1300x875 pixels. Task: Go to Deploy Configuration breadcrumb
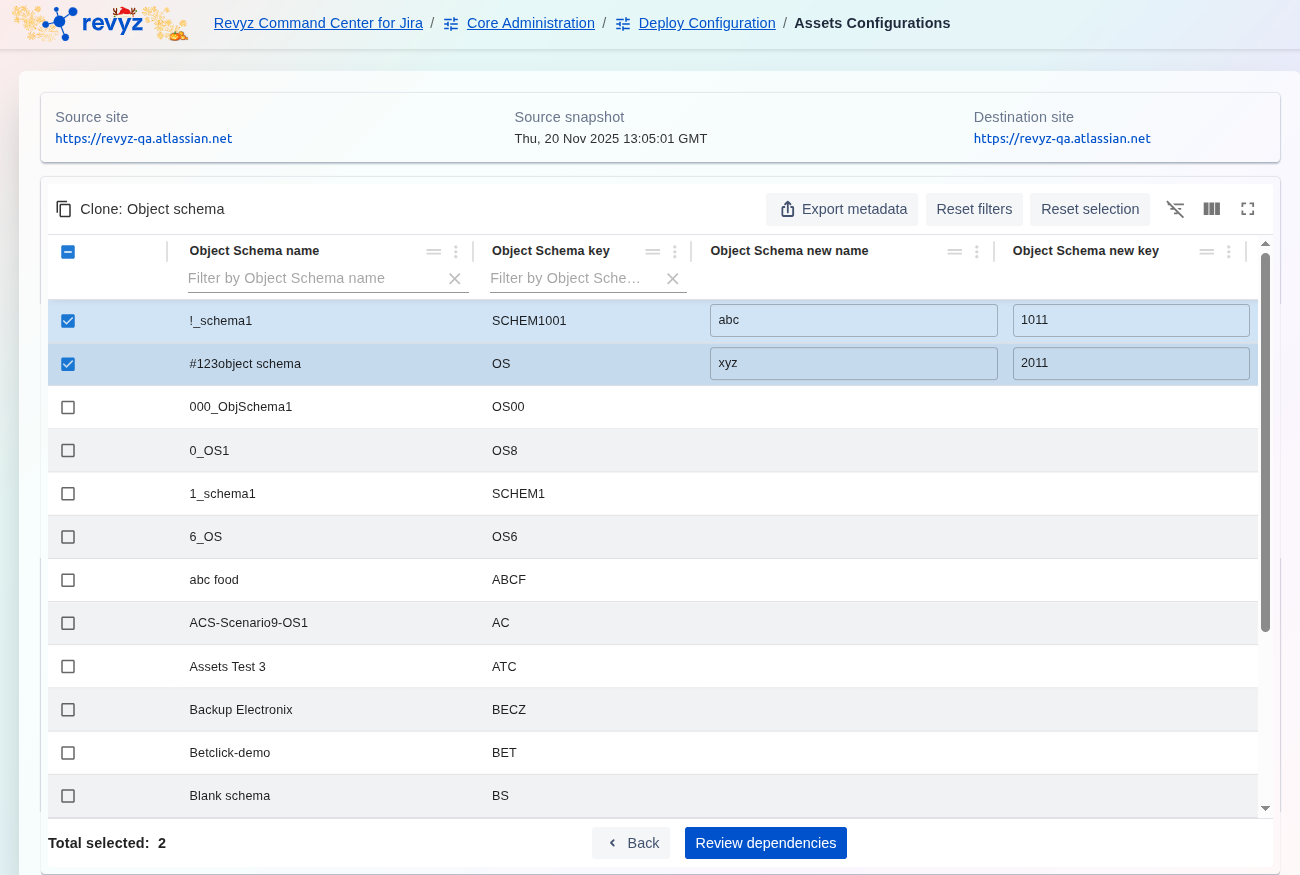(x=706, y=23)
